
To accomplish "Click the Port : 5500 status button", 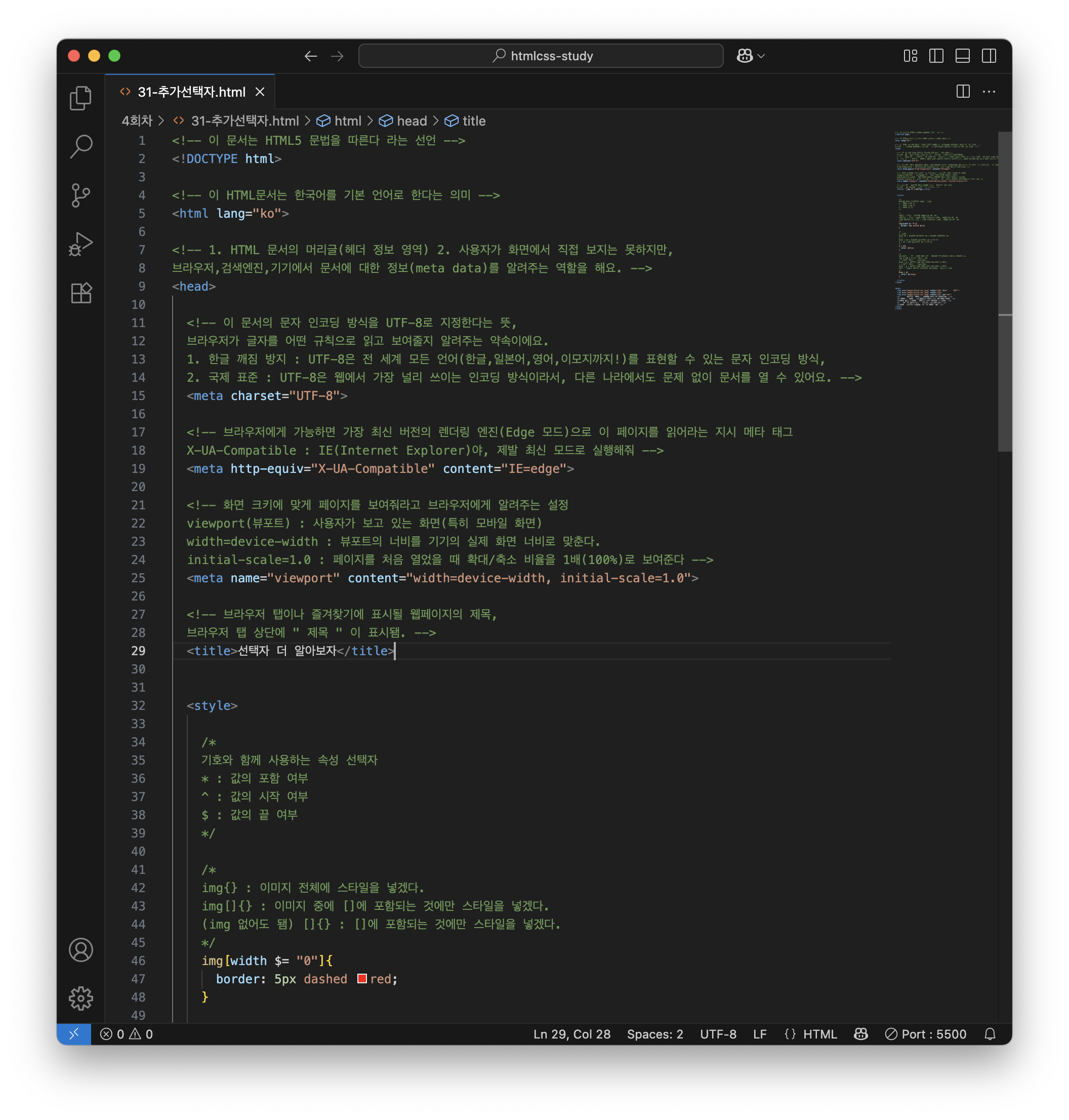I will pyautogui.click(x=925, y=1034).
